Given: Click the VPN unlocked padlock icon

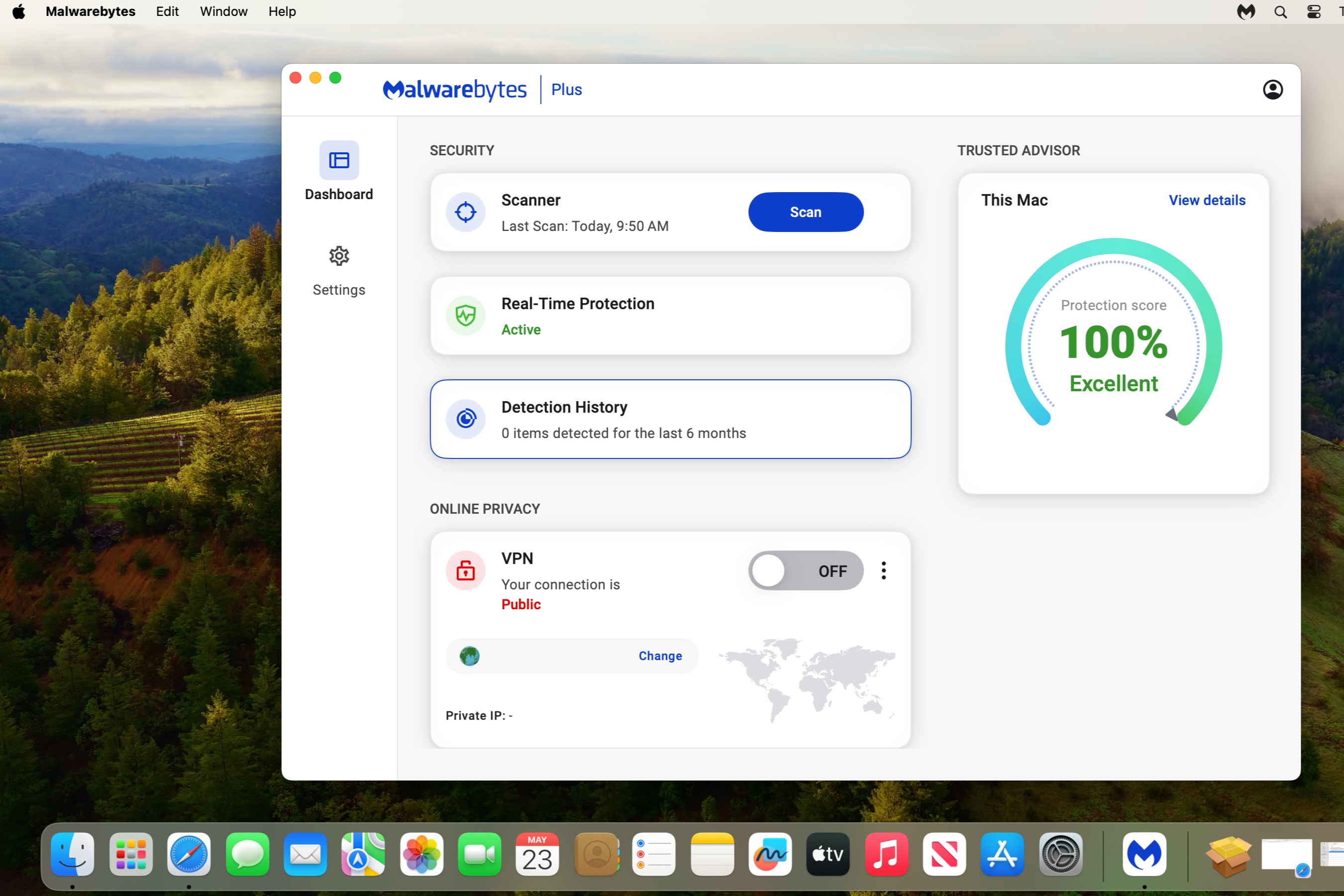Looking at the screenshot, I should click(466, 570).
